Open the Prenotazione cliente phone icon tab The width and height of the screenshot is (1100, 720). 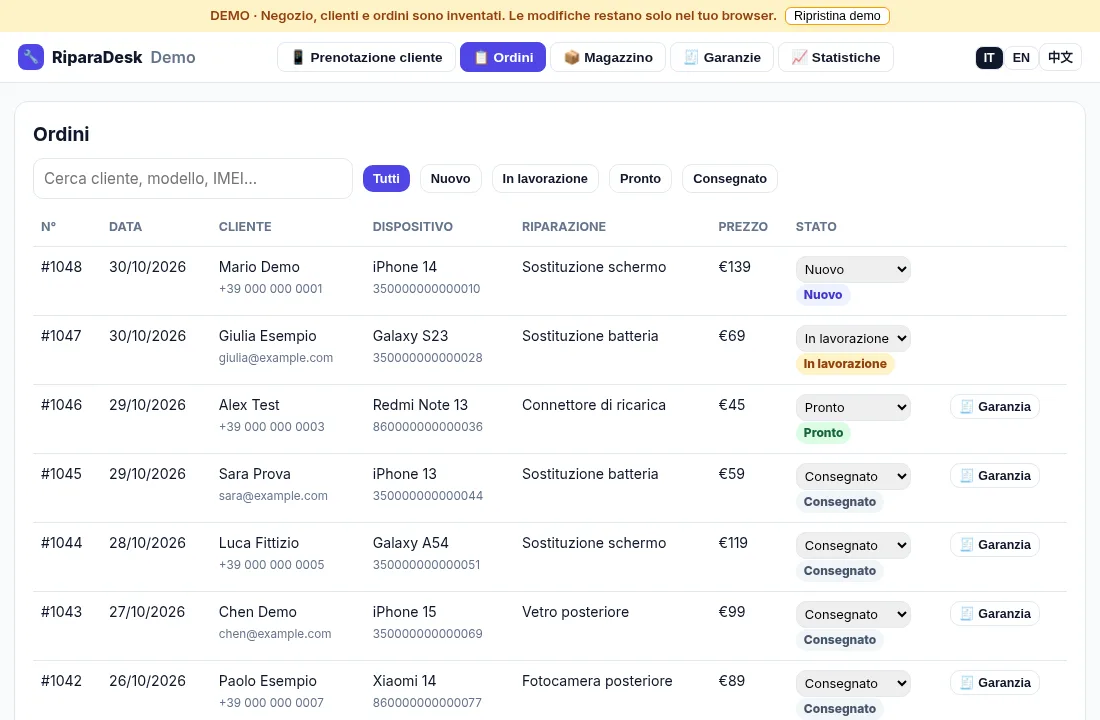click(x=366, y=58)
